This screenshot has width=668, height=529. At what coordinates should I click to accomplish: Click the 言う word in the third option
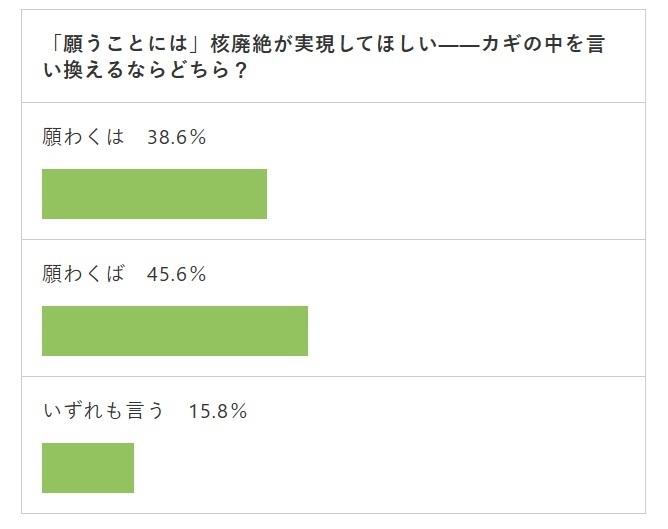click(145, 411)
